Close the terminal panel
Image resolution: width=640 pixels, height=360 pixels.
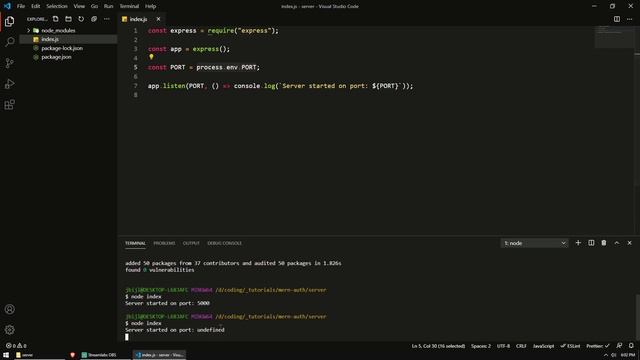629,243
